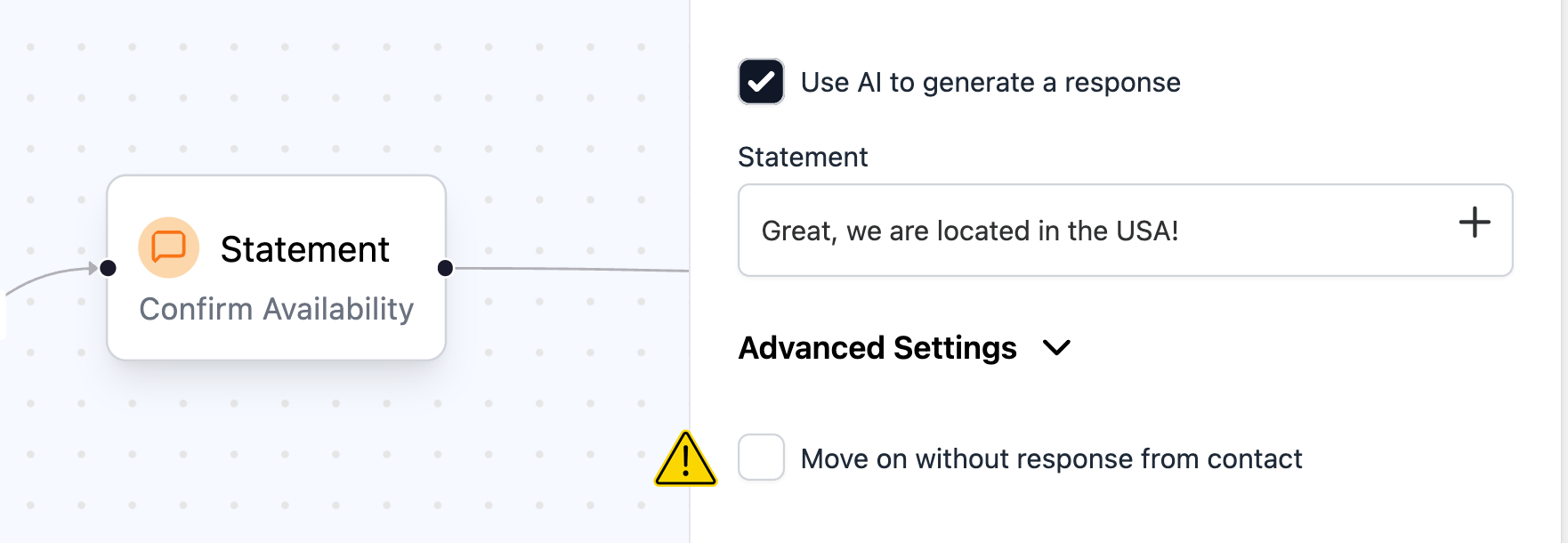The height and width of the screenshot is (543, 1568).
Task: Enable 'Move on without response from contact'
Action: click(761, 458)
